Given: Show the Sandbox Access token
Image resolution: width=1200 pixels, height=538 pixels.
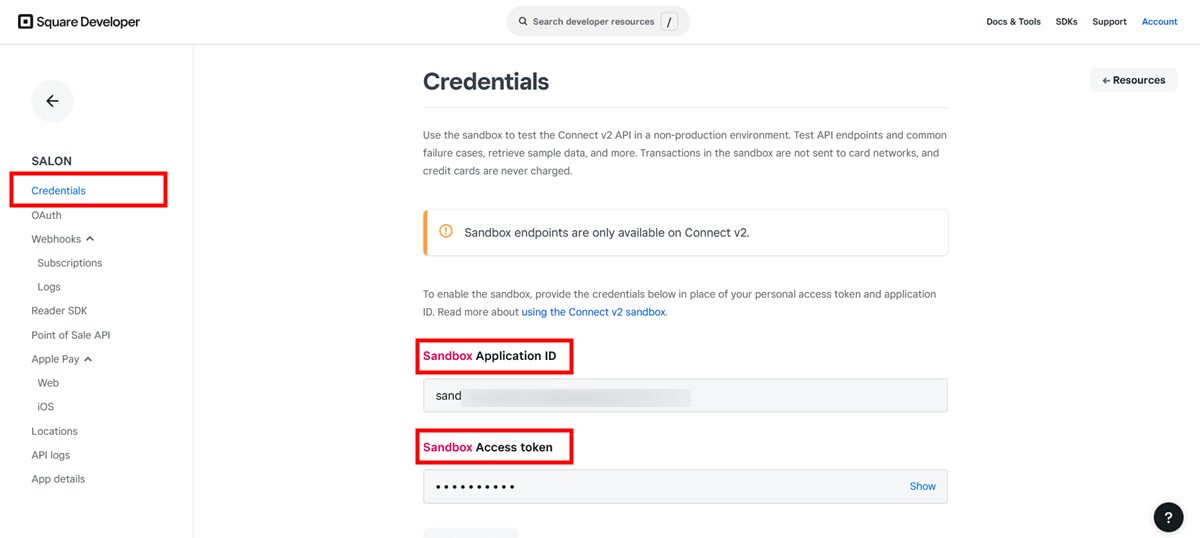Looking at the screenshot, I should pyautogui.click(x=922, y=486).
